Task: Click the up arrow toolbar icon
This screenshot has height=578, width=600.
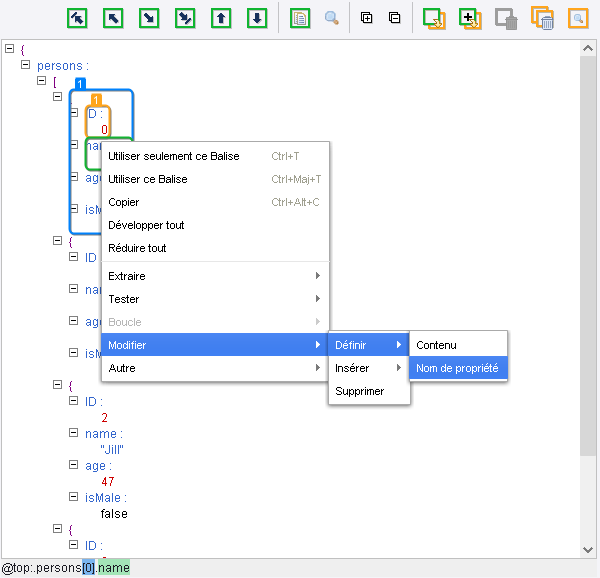Action: coord(221,18)
